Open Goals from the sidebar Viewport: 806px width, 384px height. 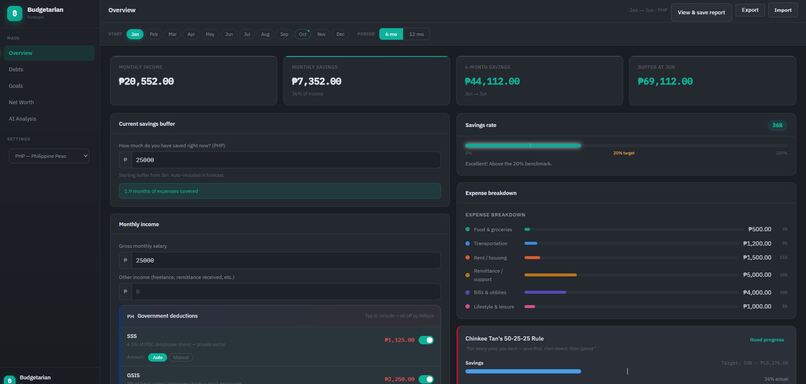click(x=49, y=86)
